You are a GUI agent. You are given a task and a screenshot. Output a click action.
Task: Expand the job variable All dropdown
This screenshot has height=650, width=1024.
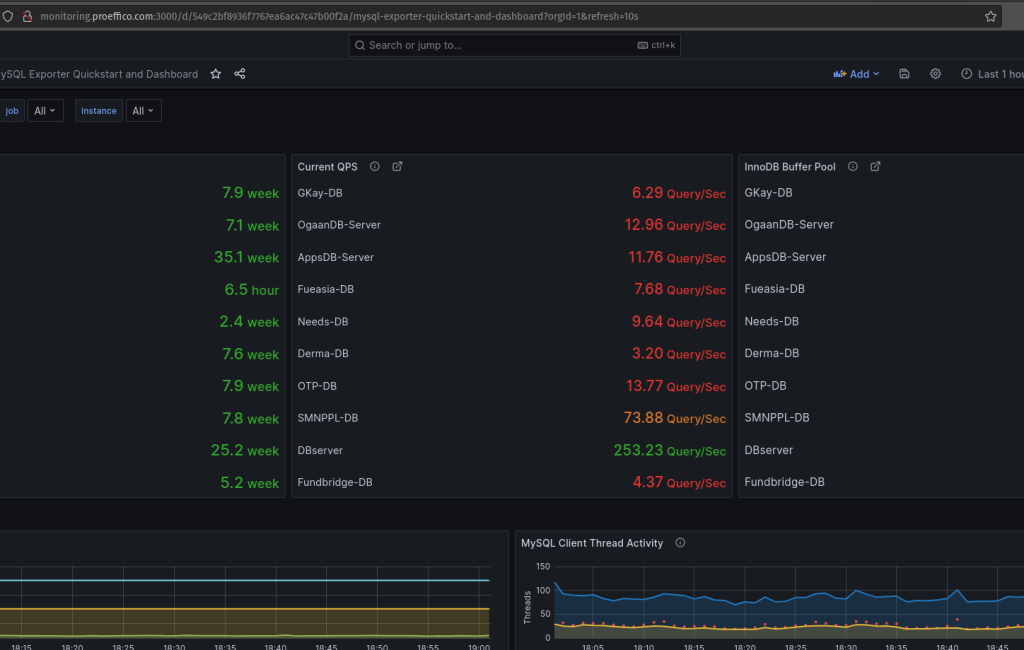[46, 111]
